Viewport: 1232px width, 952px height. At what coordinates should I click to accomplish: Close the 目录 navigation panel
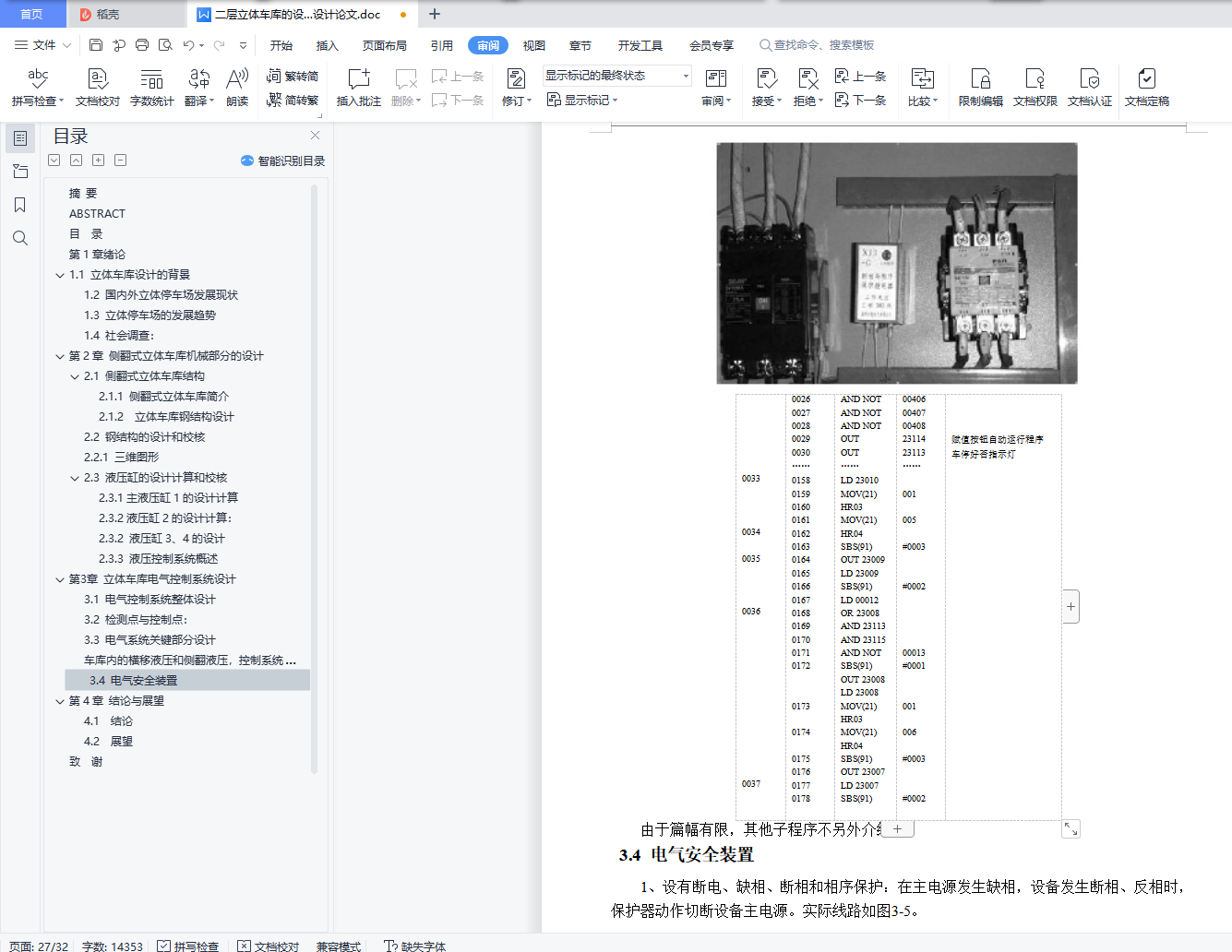315,136
